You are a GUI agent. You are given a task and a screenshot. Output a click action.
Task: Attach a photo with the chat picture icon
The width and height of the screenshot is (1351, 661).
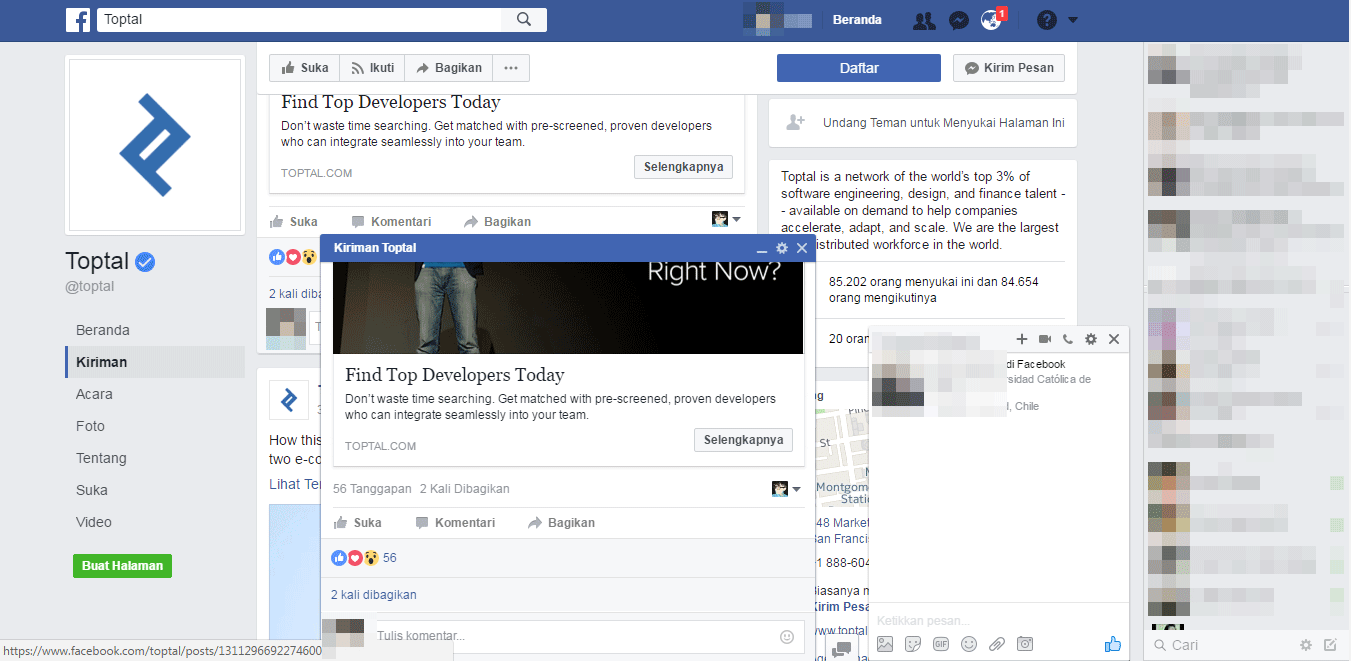(x=885, y=645)
